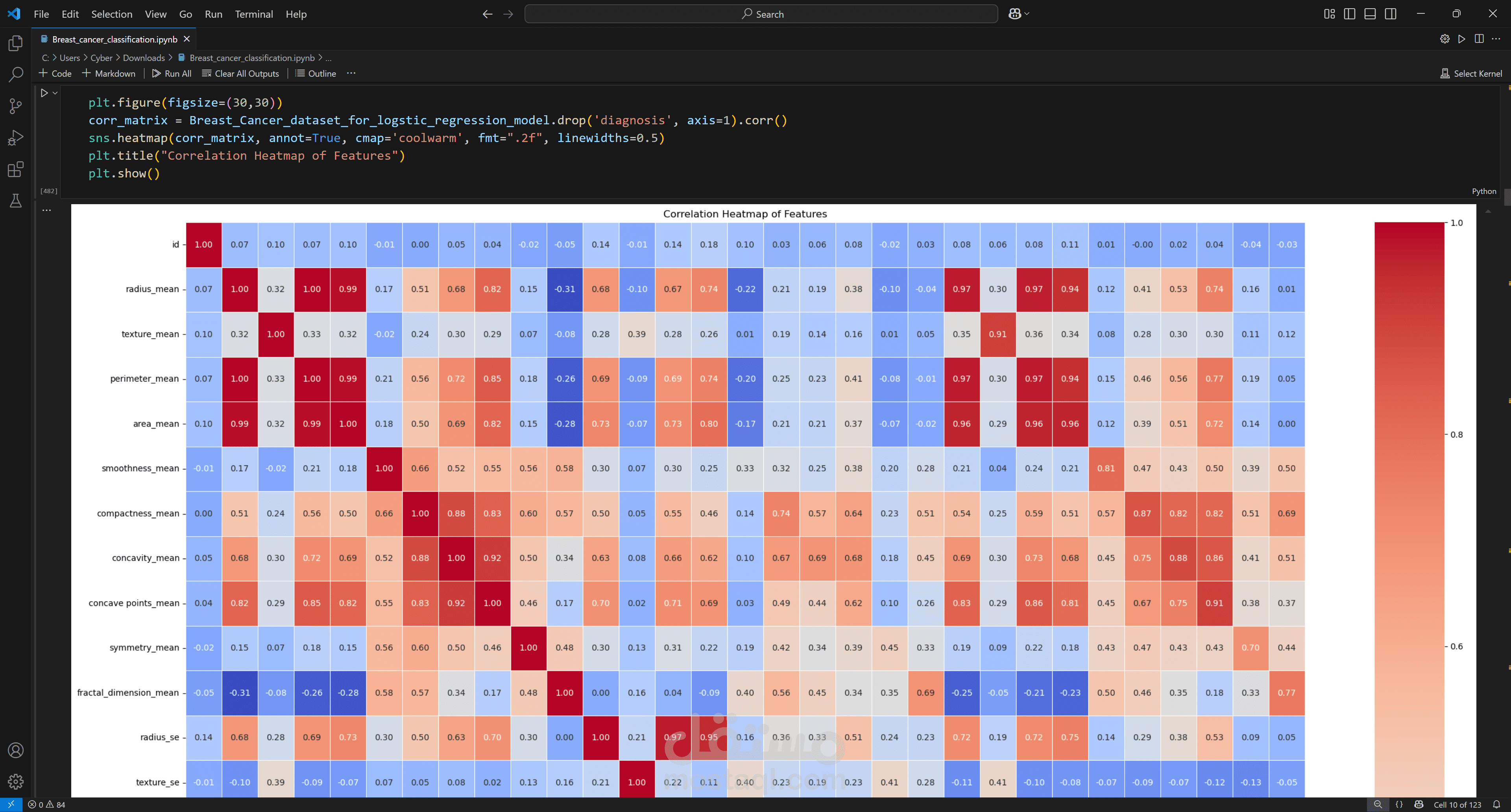The width and height of the screenshot is (1511, 812).
Task: Toggle the Primary Side Bar layout
Action: click(x=1350, y=14)
